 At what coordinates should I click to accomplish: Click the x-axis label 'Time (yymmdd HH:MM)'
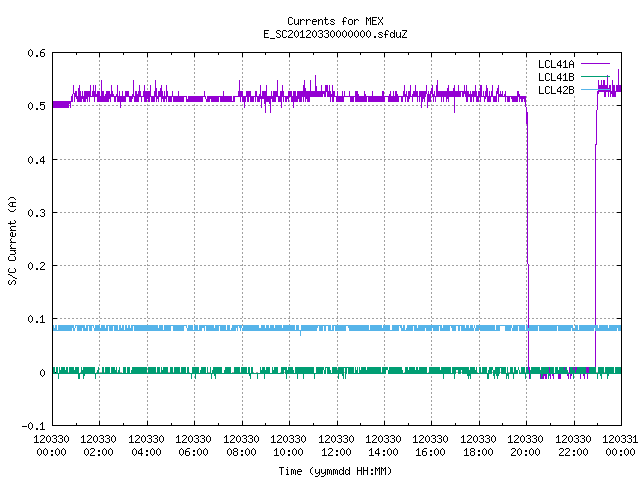335,471
